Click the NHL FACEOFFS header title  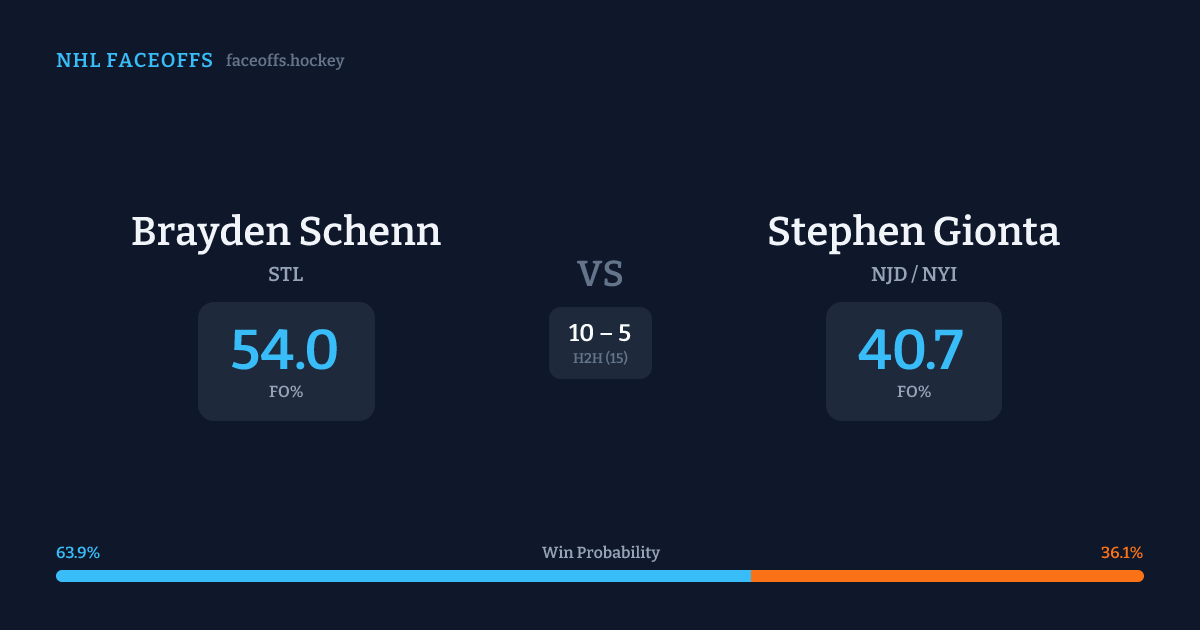coord(134,61)
